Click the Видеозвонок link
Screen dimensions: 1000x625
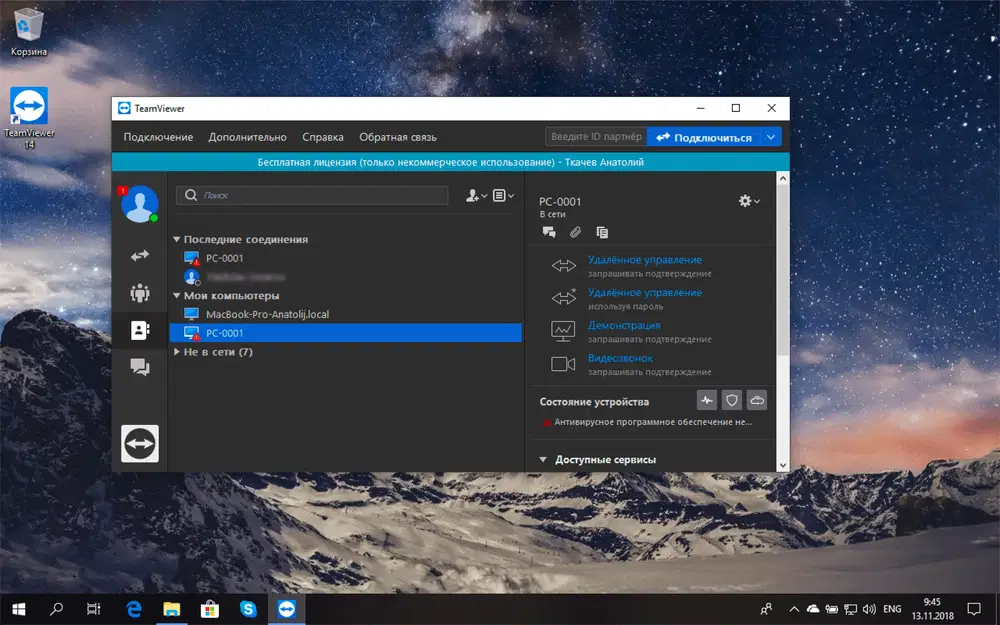621,358
